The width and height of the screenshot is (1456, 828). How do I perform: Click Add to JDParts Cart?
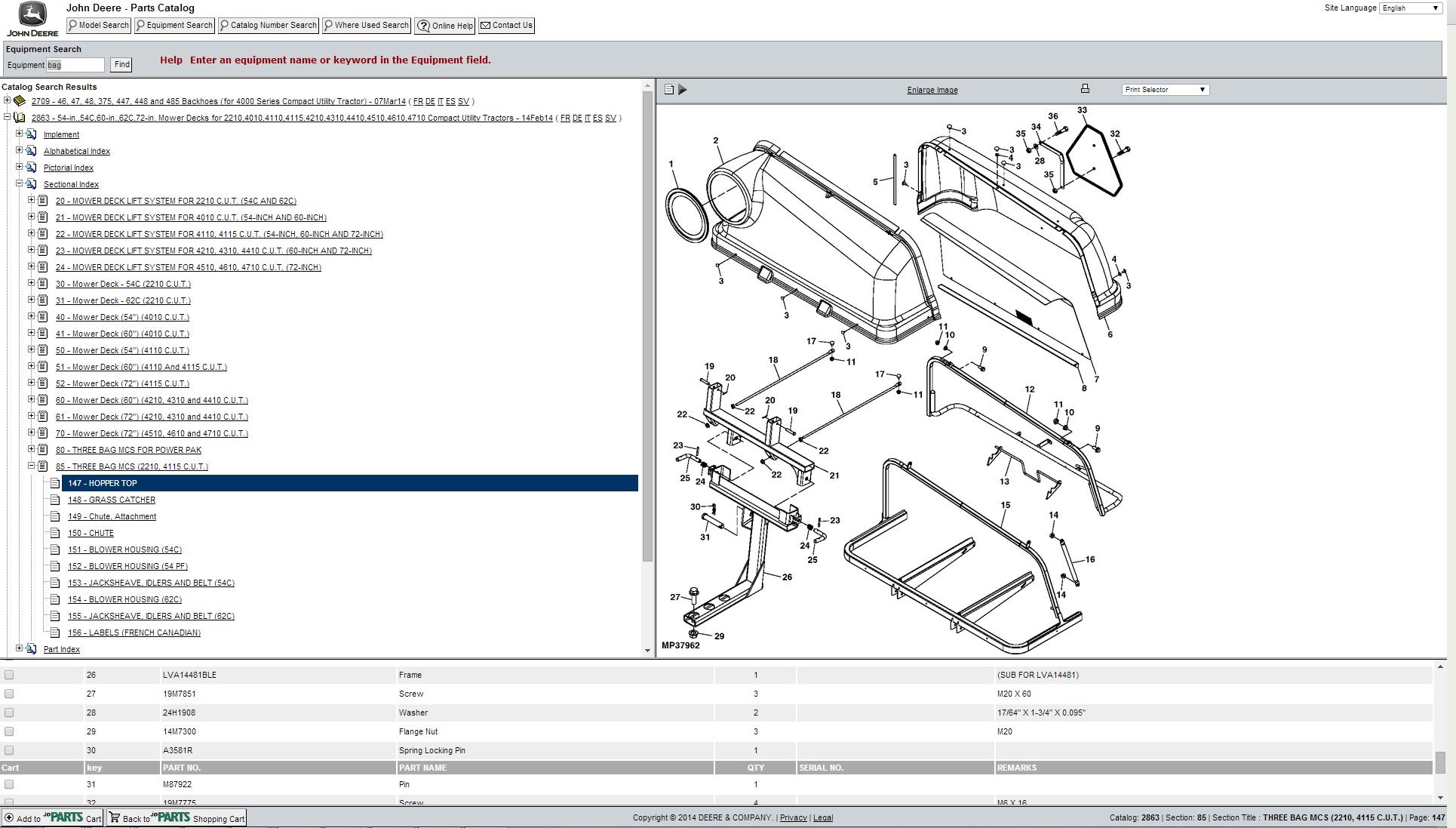click(52, 818)
